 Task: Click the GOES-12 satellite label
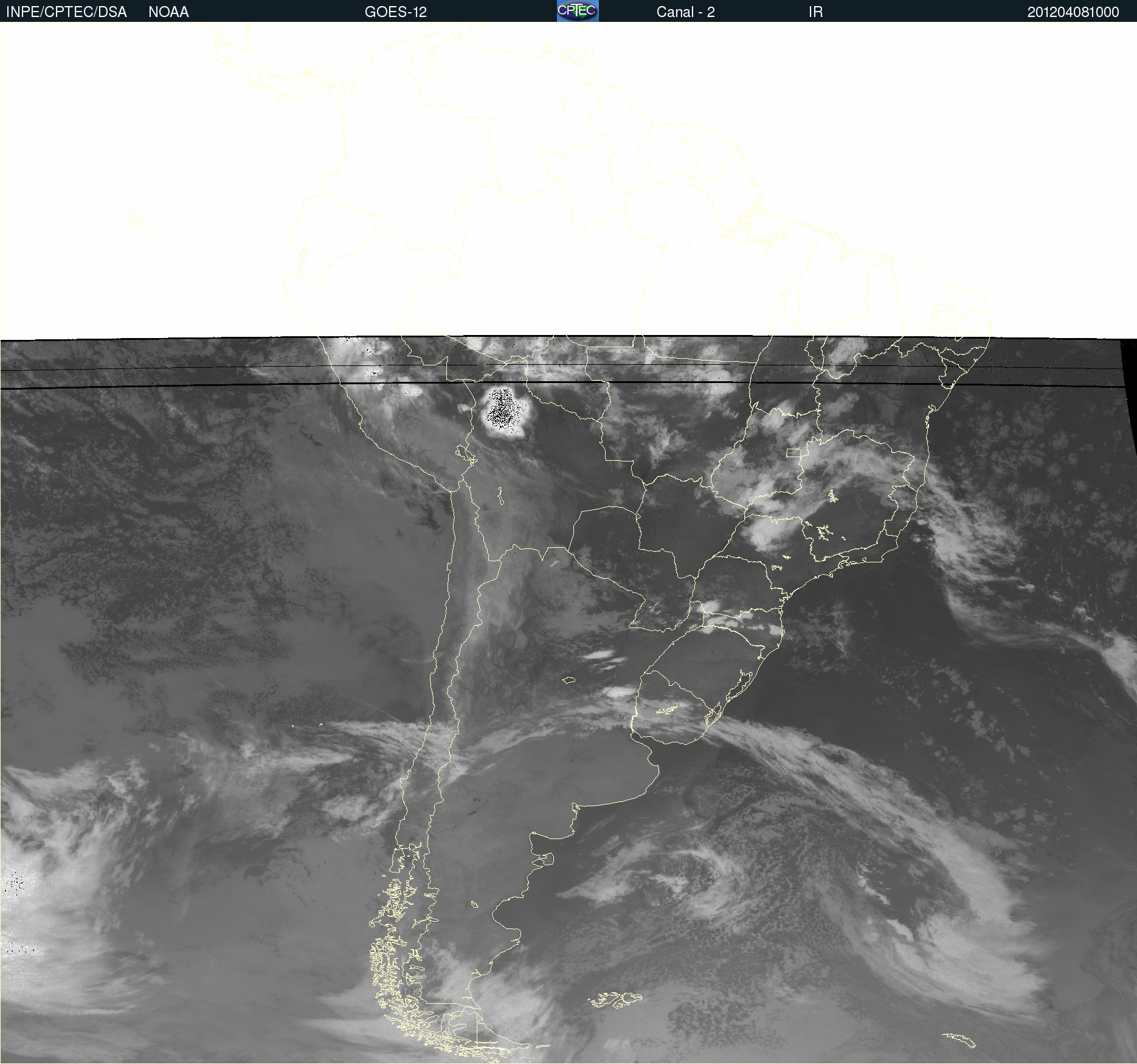coord(396,12)
